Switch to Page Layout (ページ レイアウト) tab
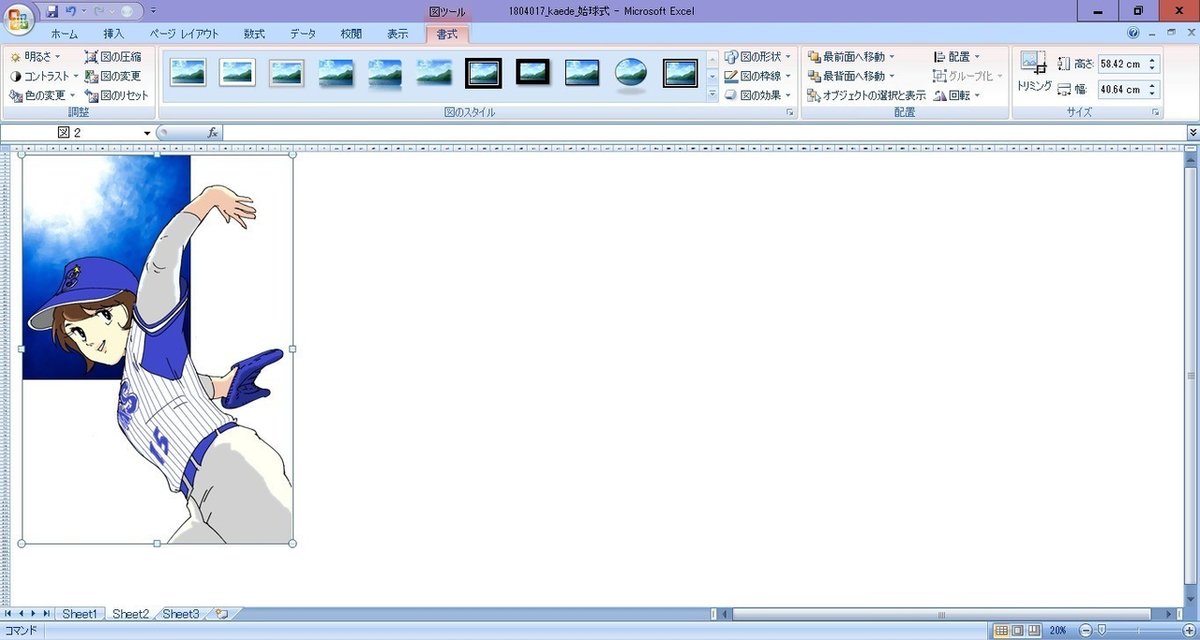The image size is (1200, 640). (184, 34)
